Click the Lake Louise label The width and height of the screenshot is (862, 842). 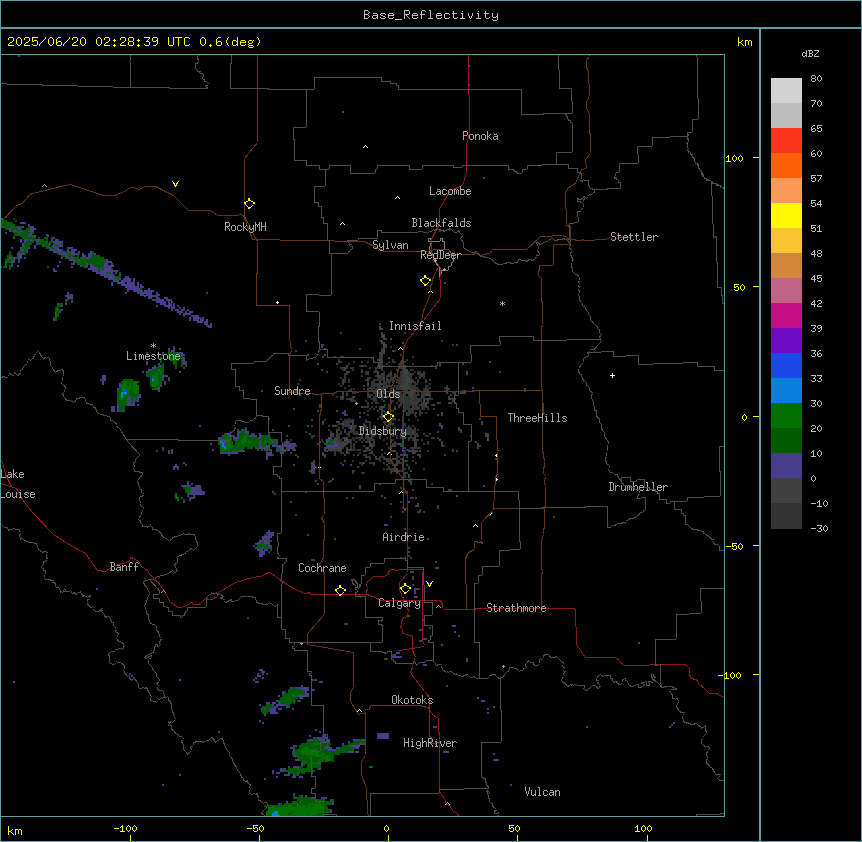click(x=18, y=484)
